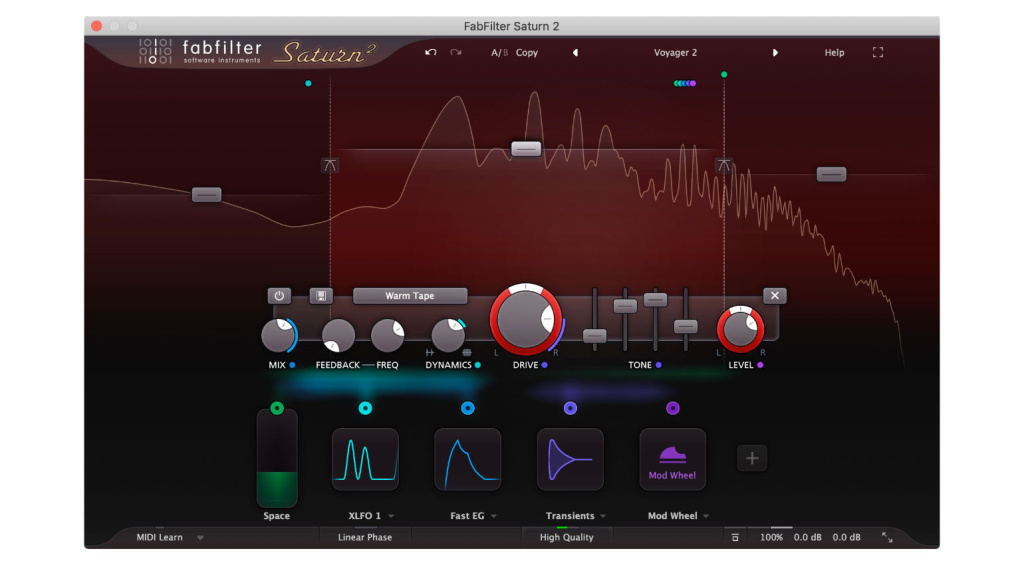Click the DYNAMICS modulation indicator dot
Image resolution: width=1024 pixels, height=565 pixels.
478,365
